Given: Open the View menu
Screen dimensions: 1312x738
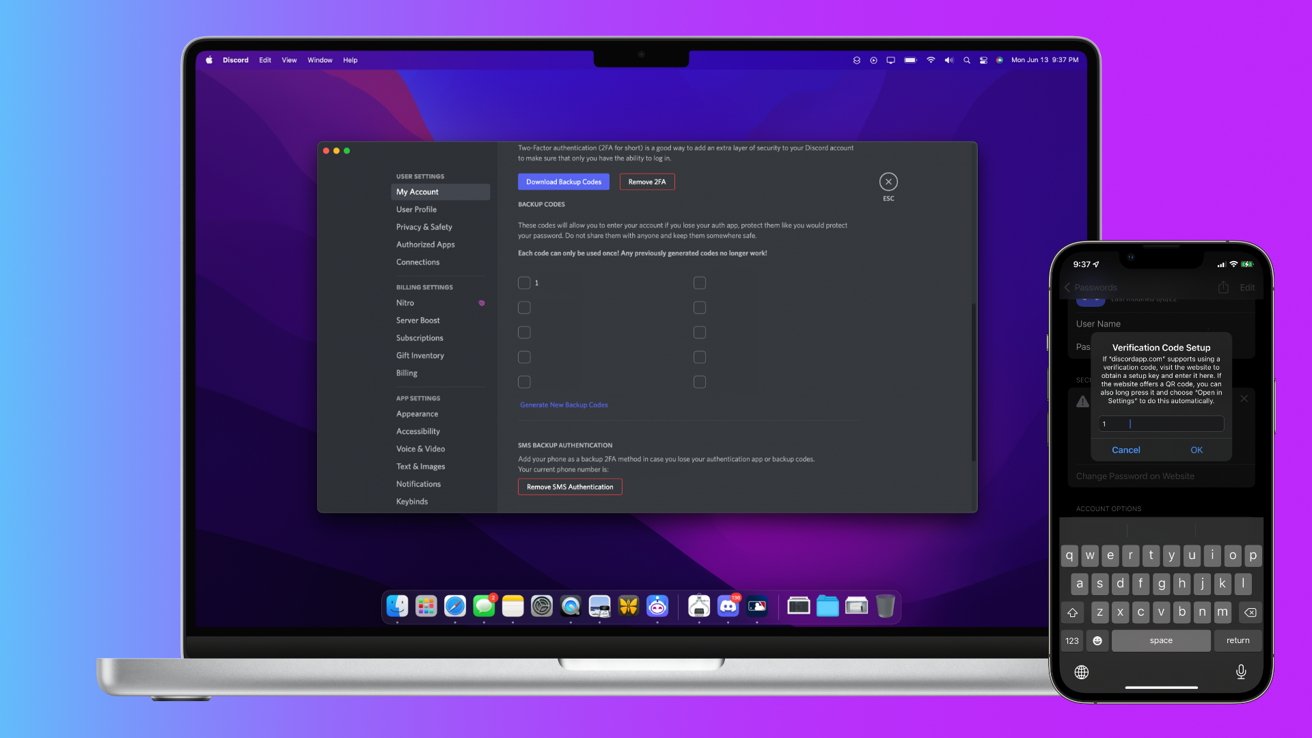Looking at the screenshot, I should click(289, 60).
